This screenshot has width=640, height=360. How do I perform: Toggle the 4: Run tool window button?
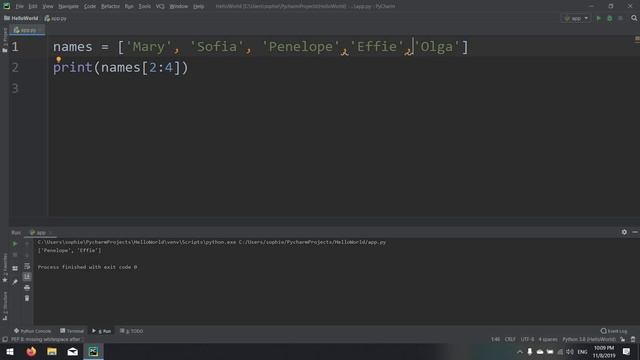(101, 331)
